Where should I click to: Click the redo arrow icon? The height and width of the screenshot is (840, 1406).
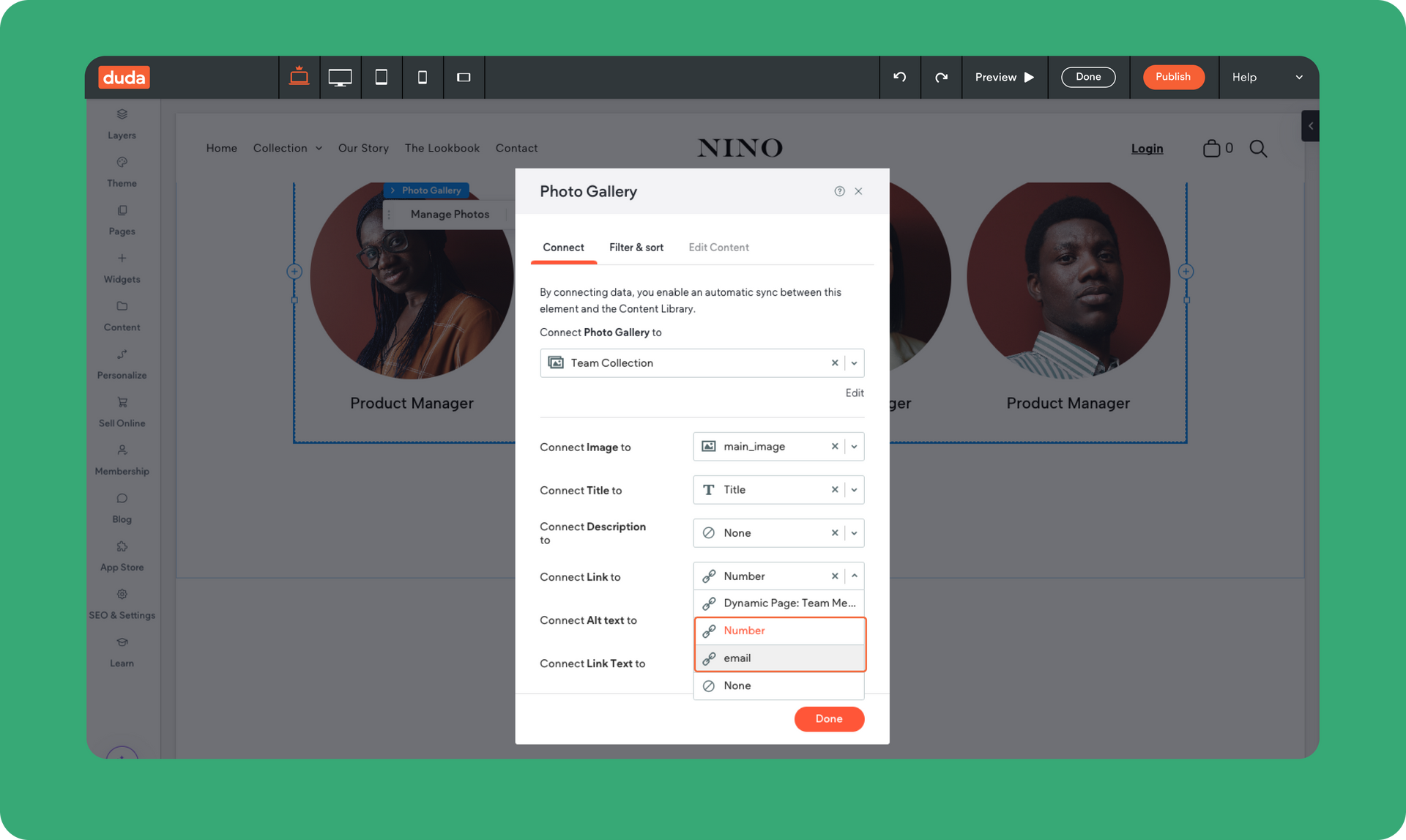(941, 77)
